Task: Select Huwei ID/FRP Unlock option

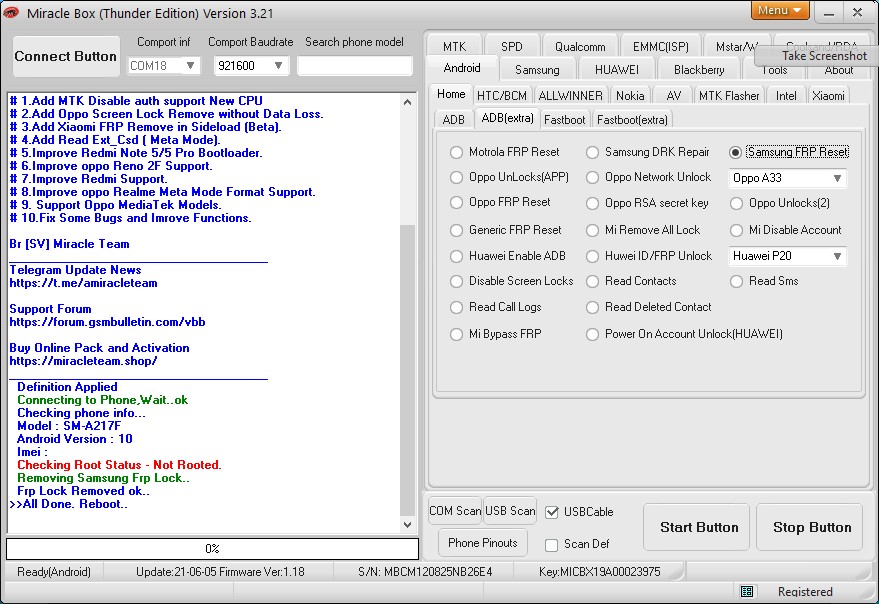Action: click(x=649, y=256)
